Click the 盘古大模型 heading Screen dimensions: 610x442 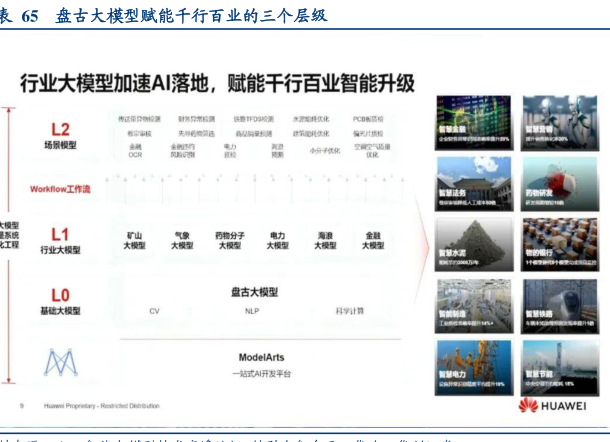[x=252, y=292]
